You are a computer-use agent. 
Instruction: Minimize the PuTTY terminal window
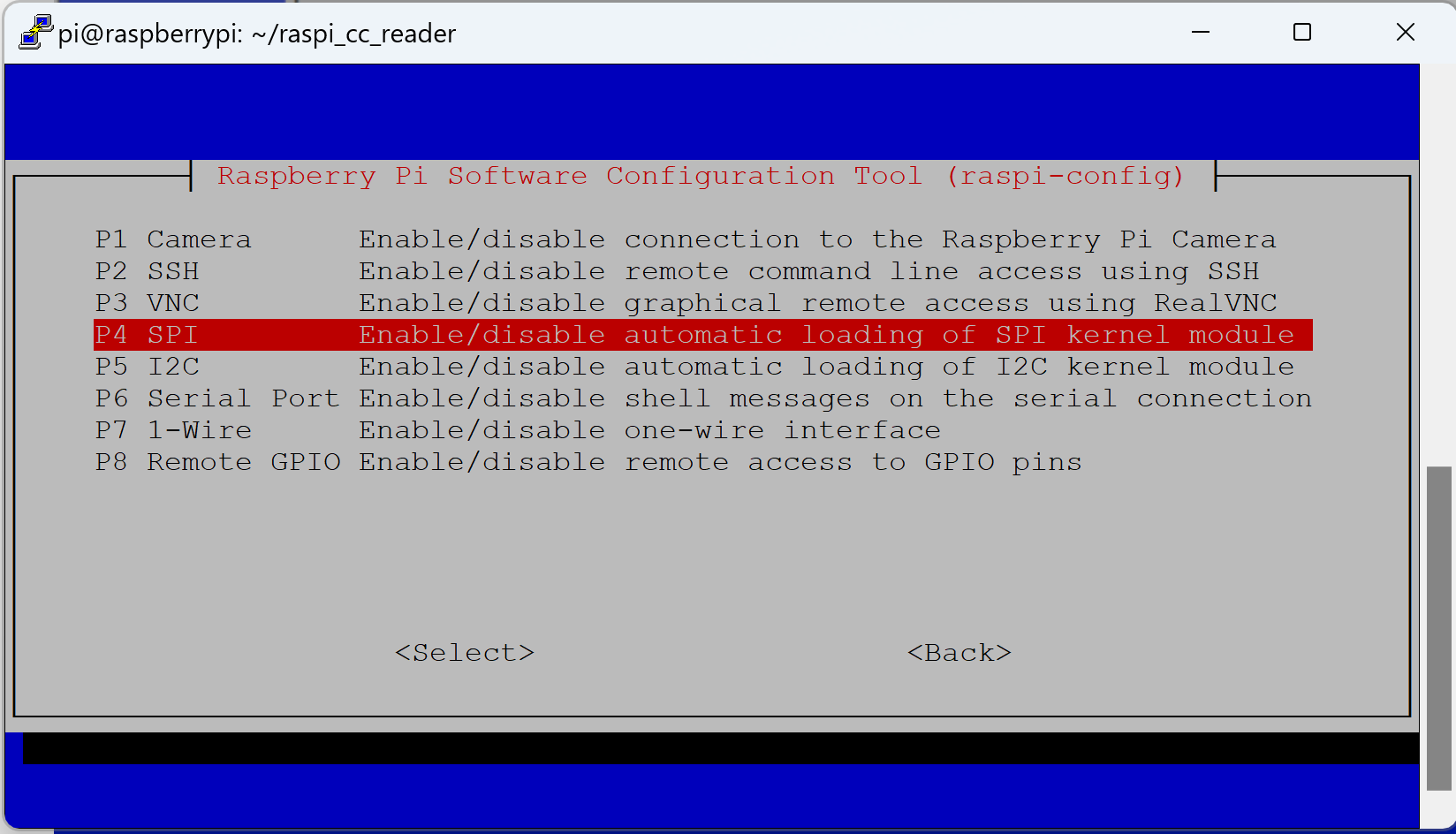pos(1201,33)
